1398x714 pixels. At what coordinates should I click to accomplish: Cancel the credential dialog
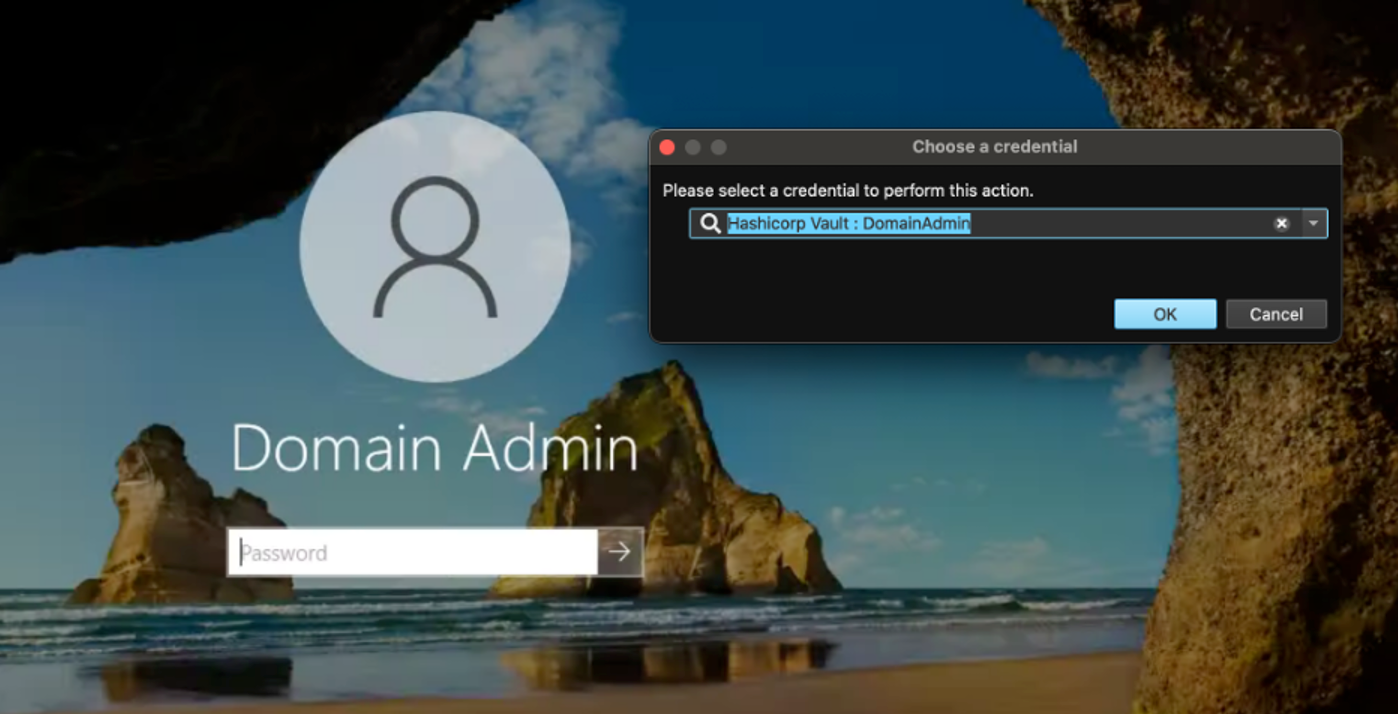1276,314
